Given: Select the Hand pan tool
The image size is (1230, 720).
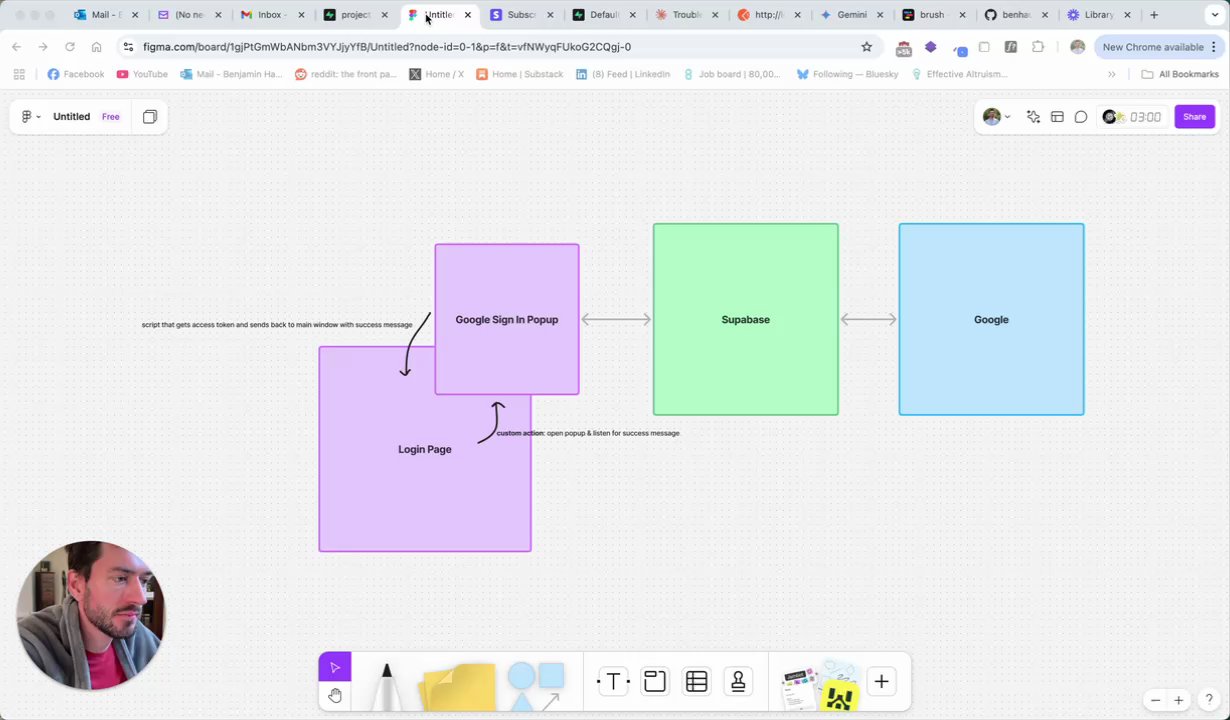Looking at the screenshot, I should pos(335,695).
